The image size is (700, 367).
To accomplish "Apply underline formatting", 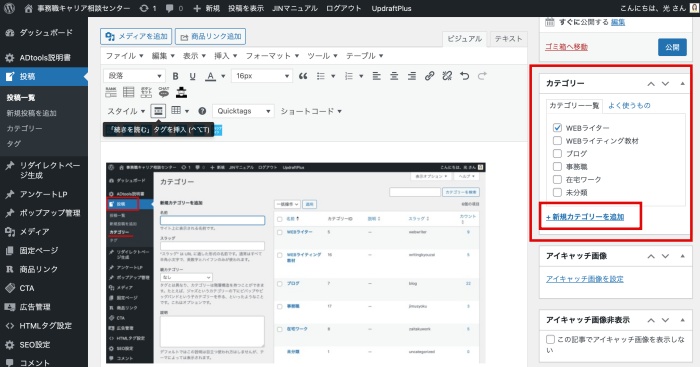I will pyautogui.click(x=192, y=76).
